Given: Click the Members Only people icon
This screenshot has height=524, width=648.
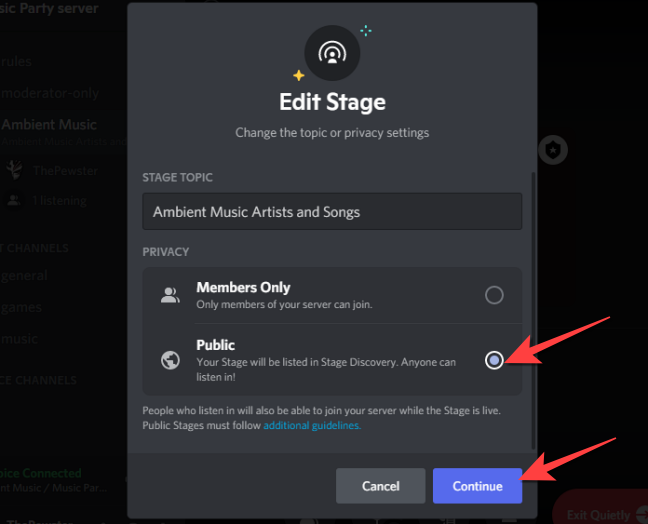Looking at the screenshot, I should click(170, 295).
